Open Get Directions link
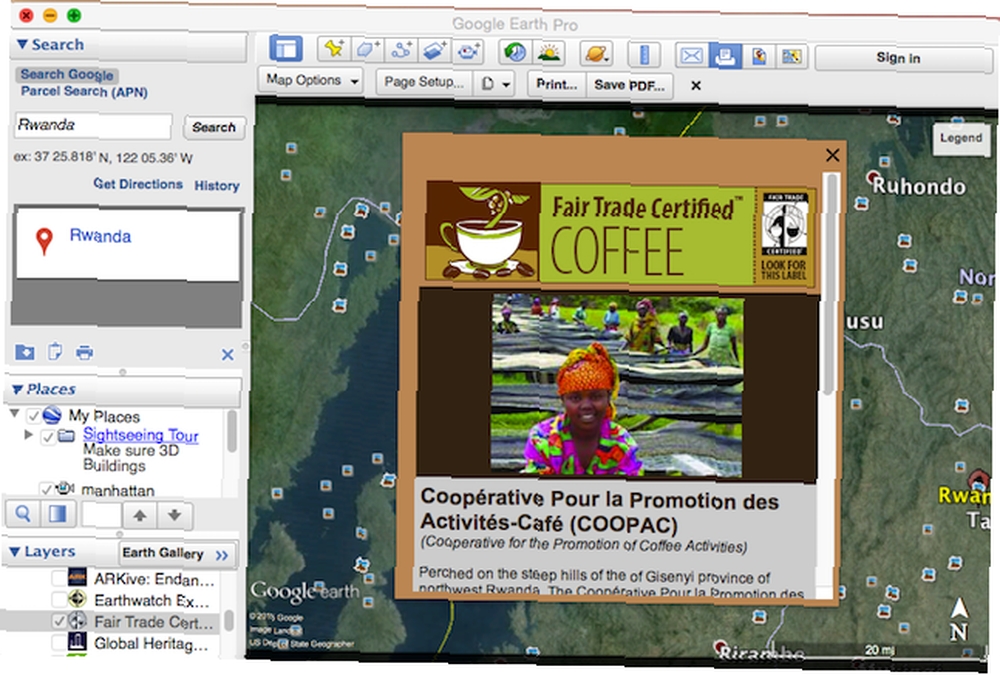Image resolution: width=1000 pixels, height=675 pixels. [x=138, y=184]
